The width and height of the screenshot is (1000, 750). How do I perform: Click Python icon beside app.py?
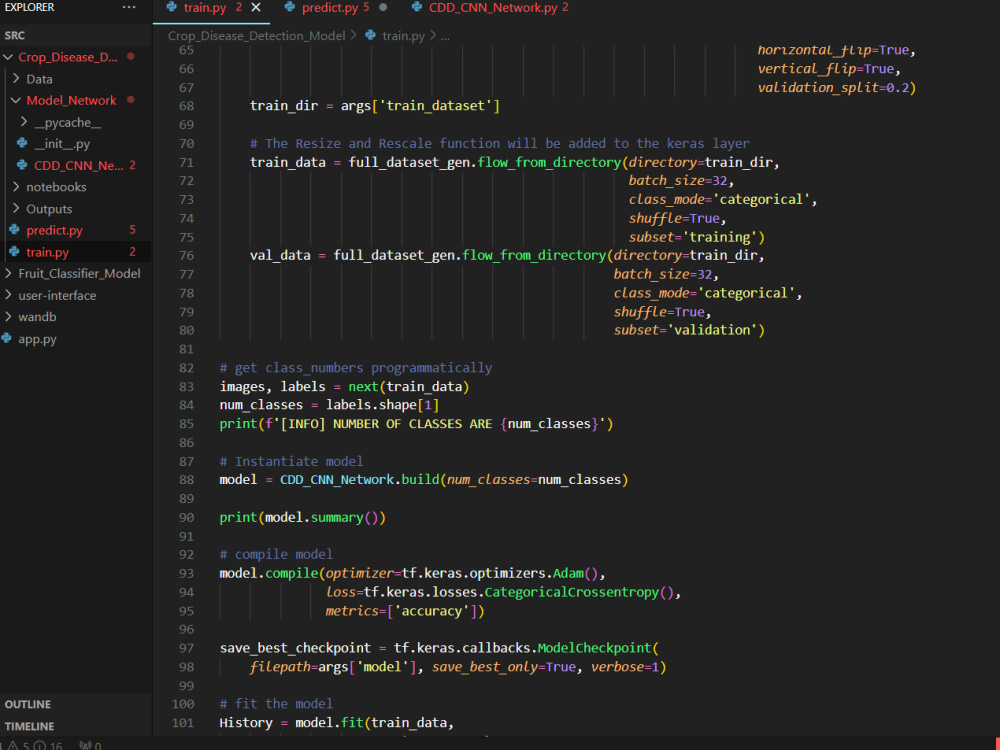[x=7, y=338]
